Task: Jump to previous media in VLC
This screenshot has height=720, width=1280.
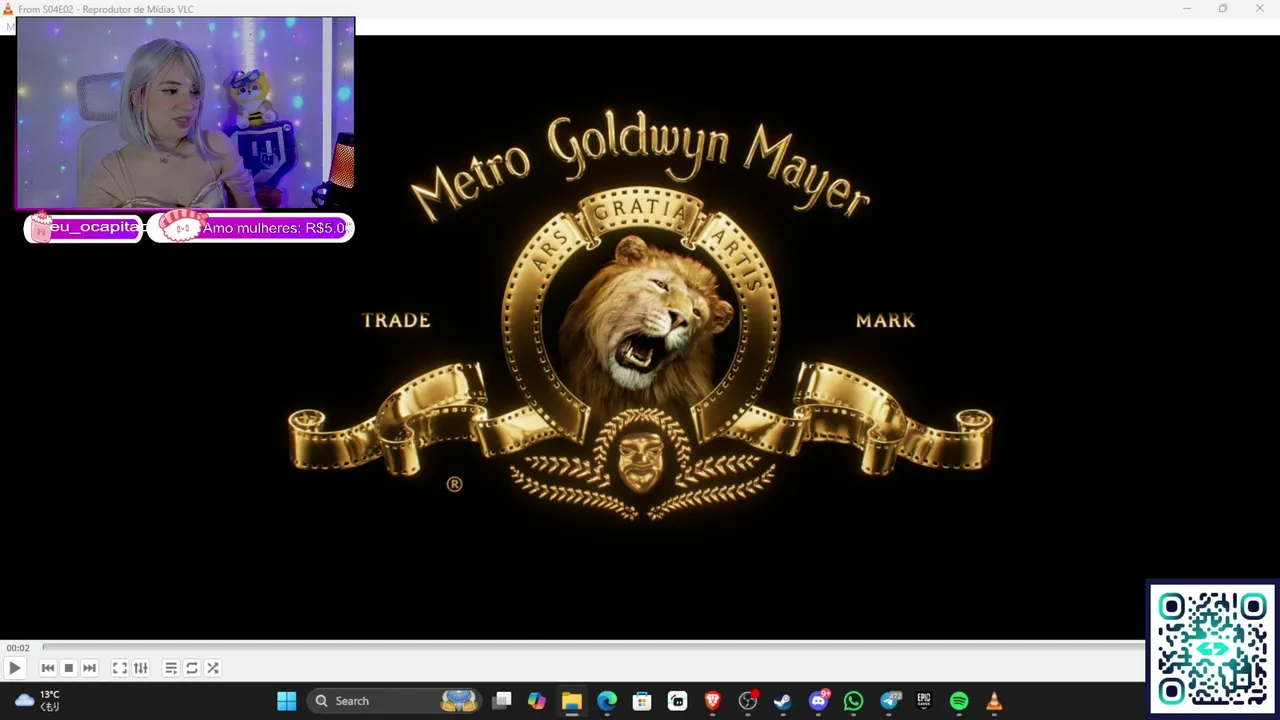Action: click(47, 668)
